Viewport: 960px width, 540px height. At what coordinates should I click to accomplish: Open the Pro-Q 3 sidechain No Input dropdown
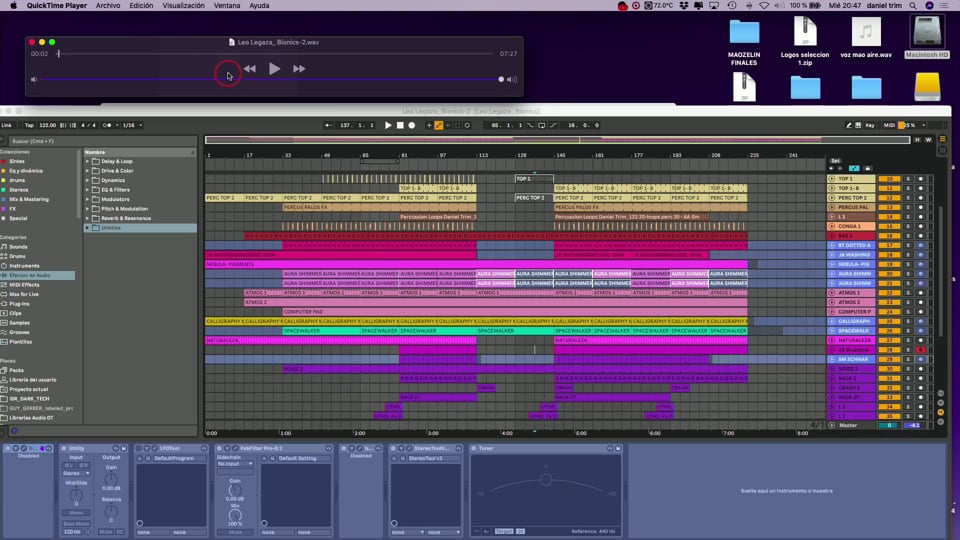click(x=234, y=463)
